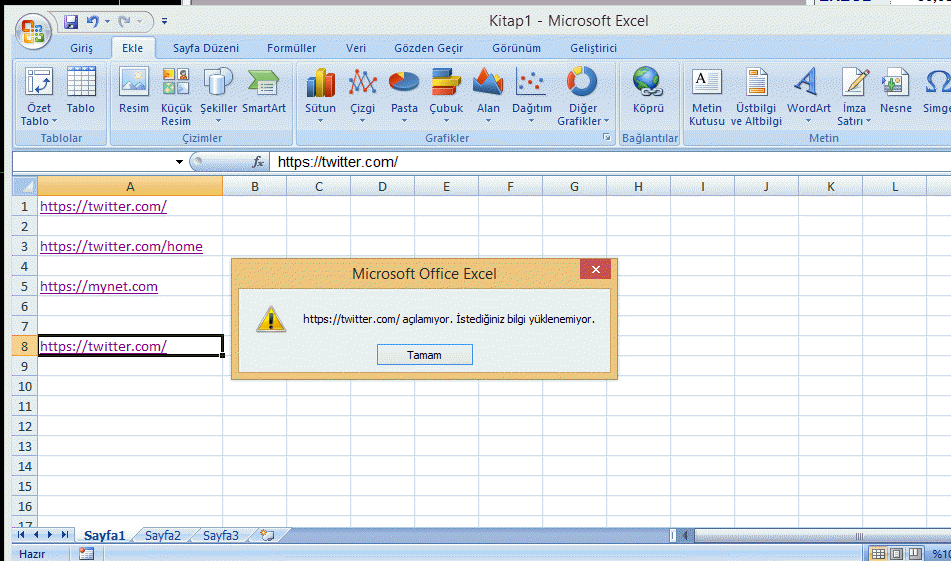Switch to Normal view in the status bar

878,553
